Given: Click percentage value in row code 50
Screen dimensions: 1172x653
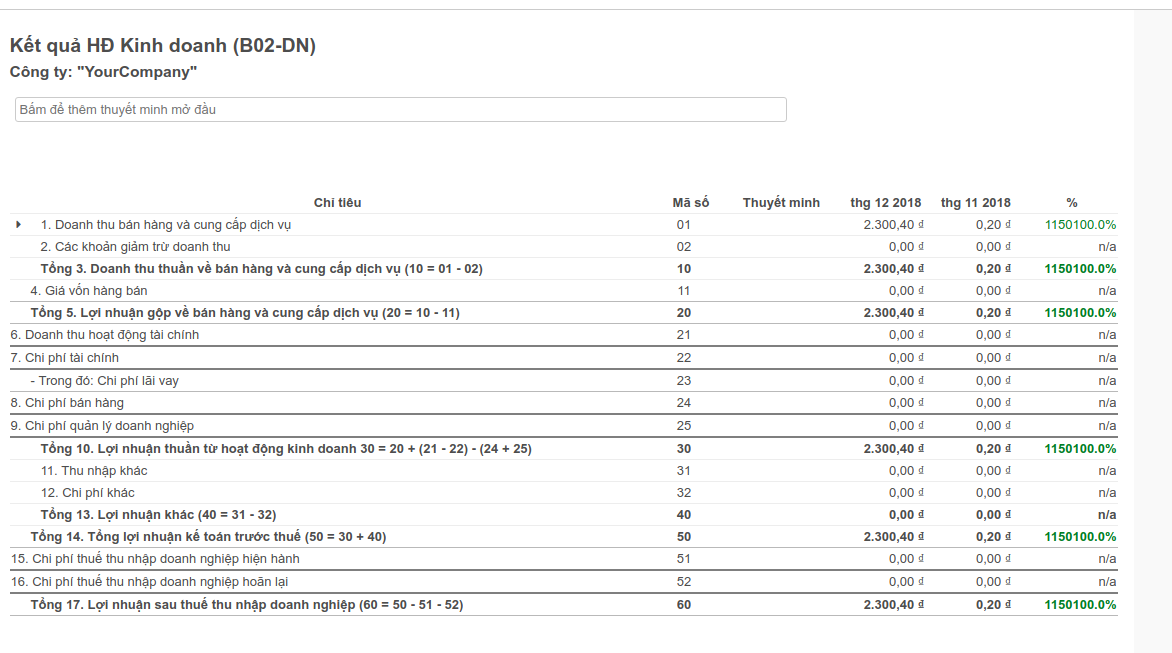Looking at the screenshot, I should pos(1080,536).
